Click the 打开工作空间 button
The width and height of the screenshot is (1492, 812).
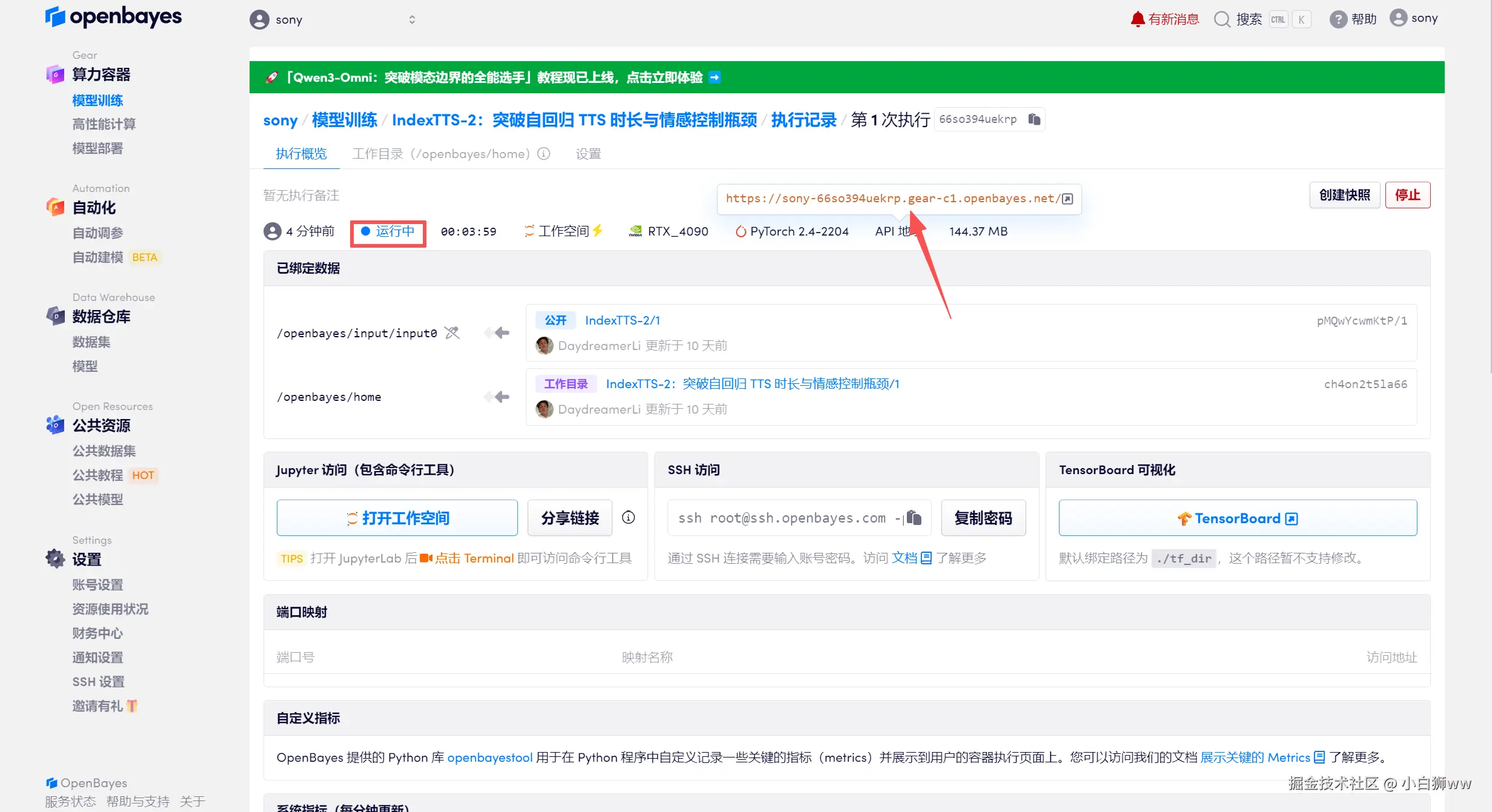point(397,518)
